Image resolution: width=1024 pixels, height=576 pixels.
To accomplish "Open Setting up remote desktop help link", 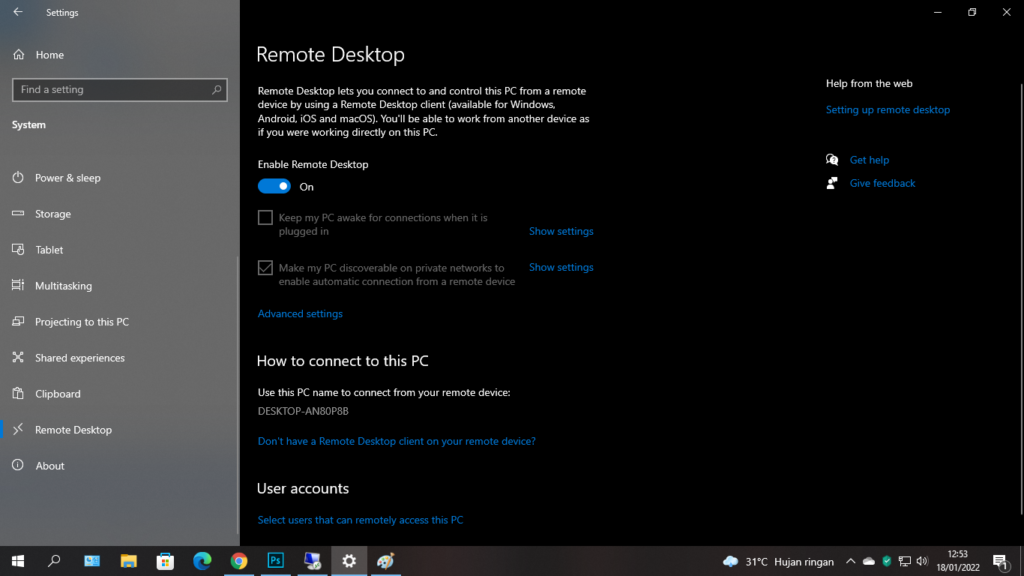I will pyautogui.click(x=887, y=110).
